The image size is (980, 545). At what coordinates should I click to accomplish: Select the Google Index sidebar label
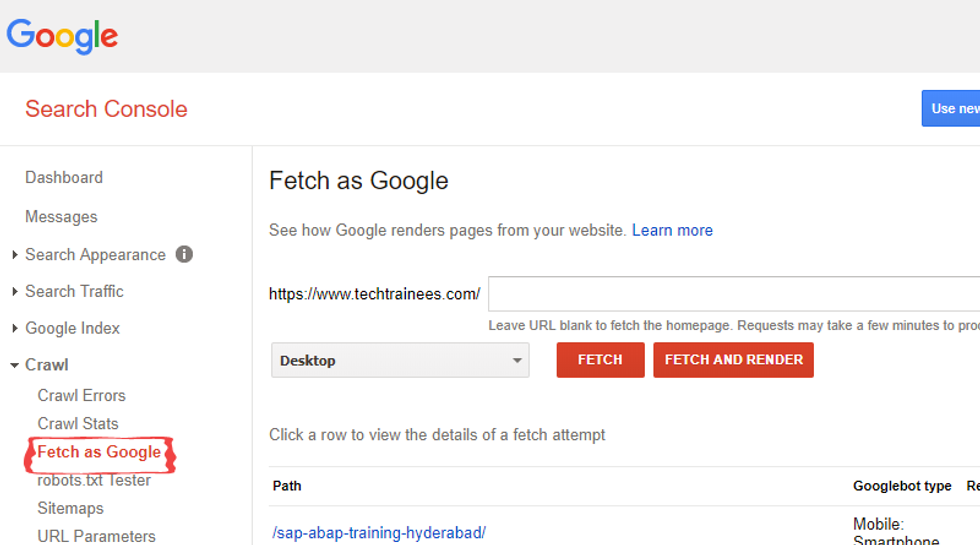pyautogui.click(x=72, y=328)
